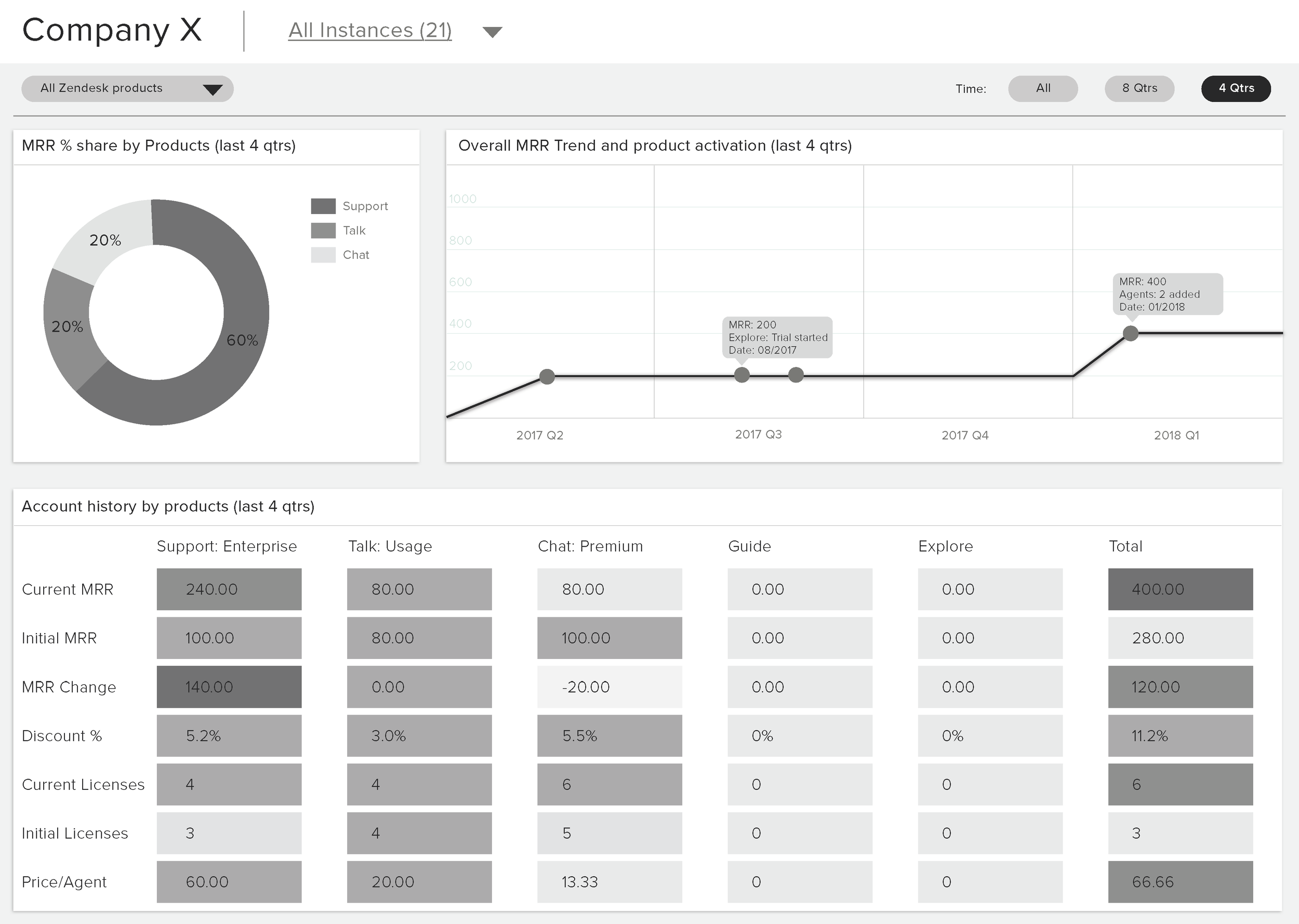Click the Explore trial started marker
This screenshot has height=924, width=1299.
pyautogui.click(x=741, y=374)
